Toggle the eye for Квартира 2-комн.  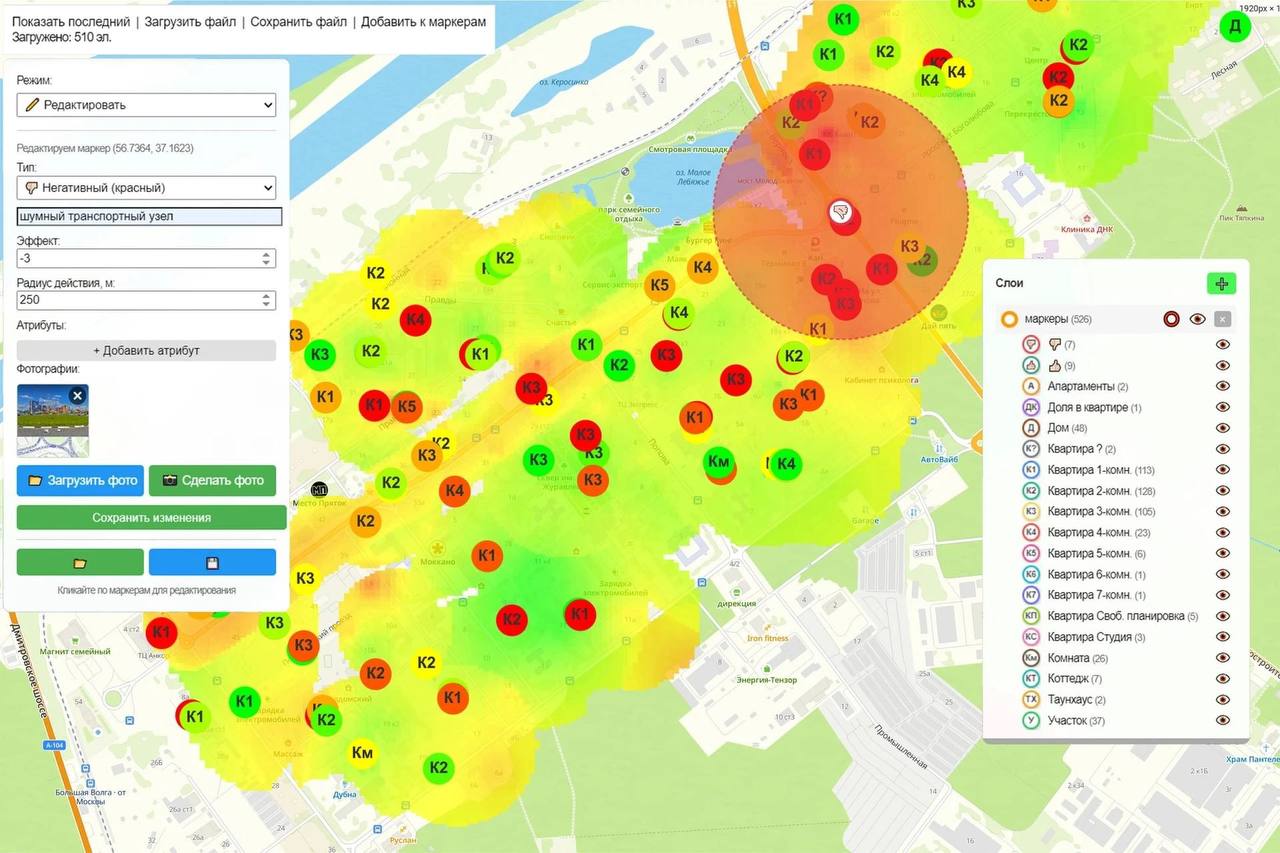(1222, 491)
